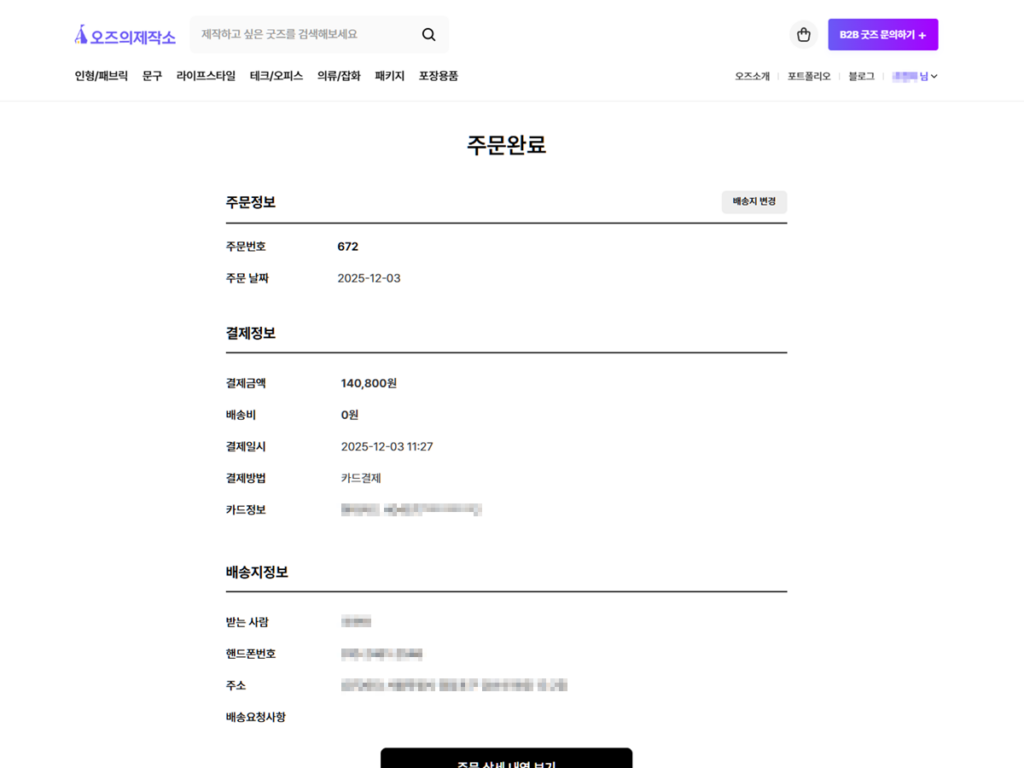The width and height of the screenshot is (1024, 768).
Task: Visit the 포트폴리오 page
Action: [x=809, y=75]
